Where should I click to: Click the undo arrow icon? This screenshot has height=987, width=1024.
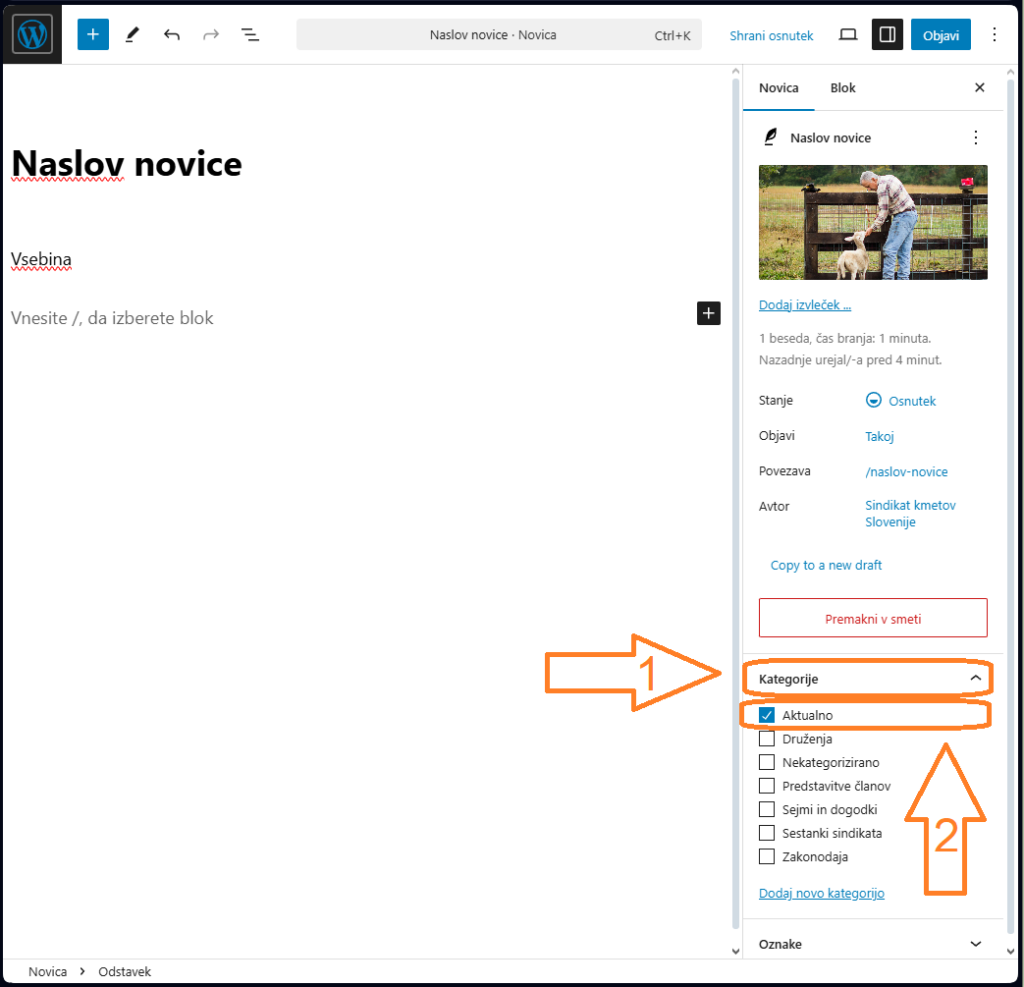coord(172,35)
